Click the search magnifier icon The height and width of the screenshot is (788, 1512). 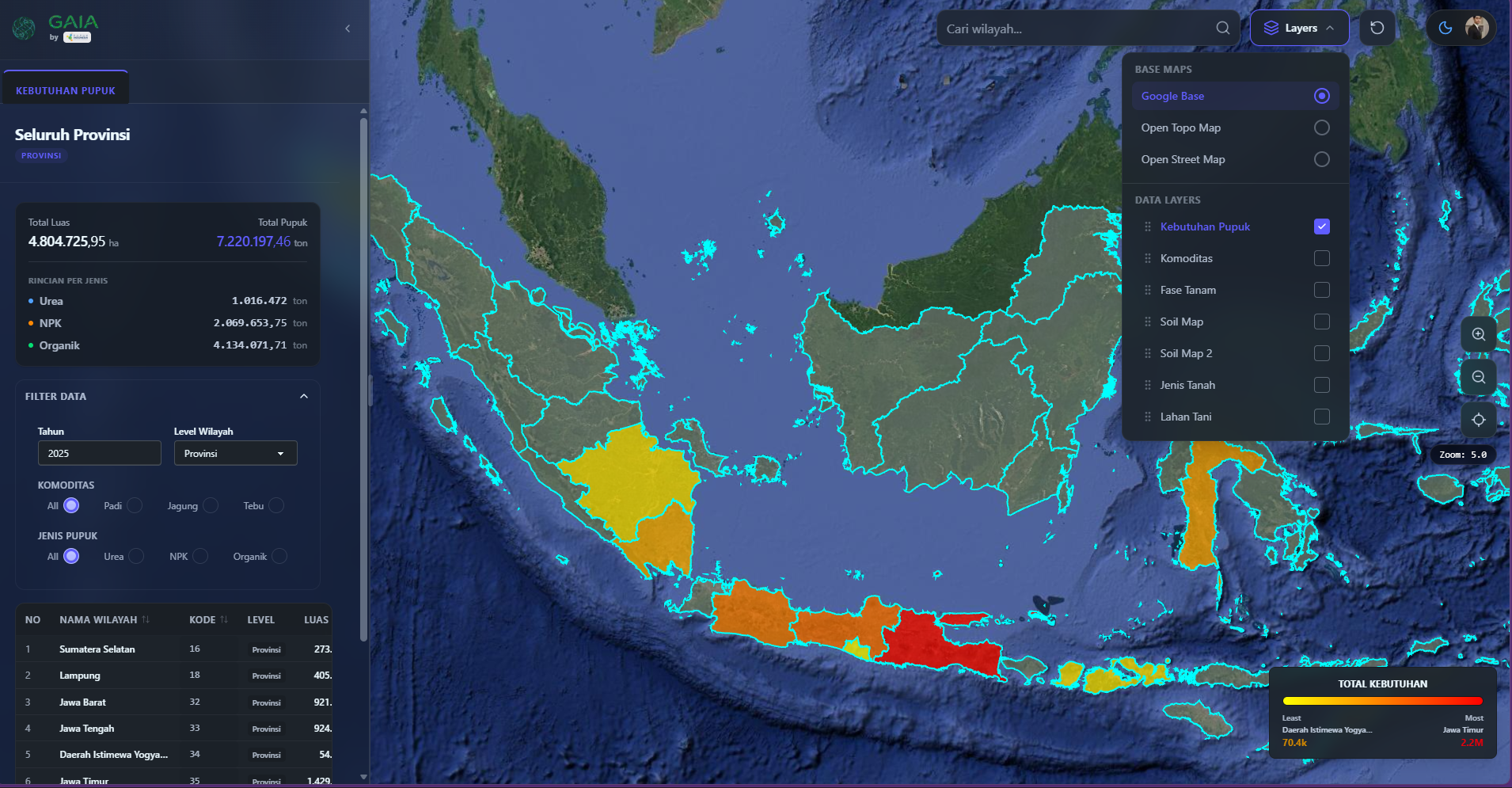tap(1223, 29)
